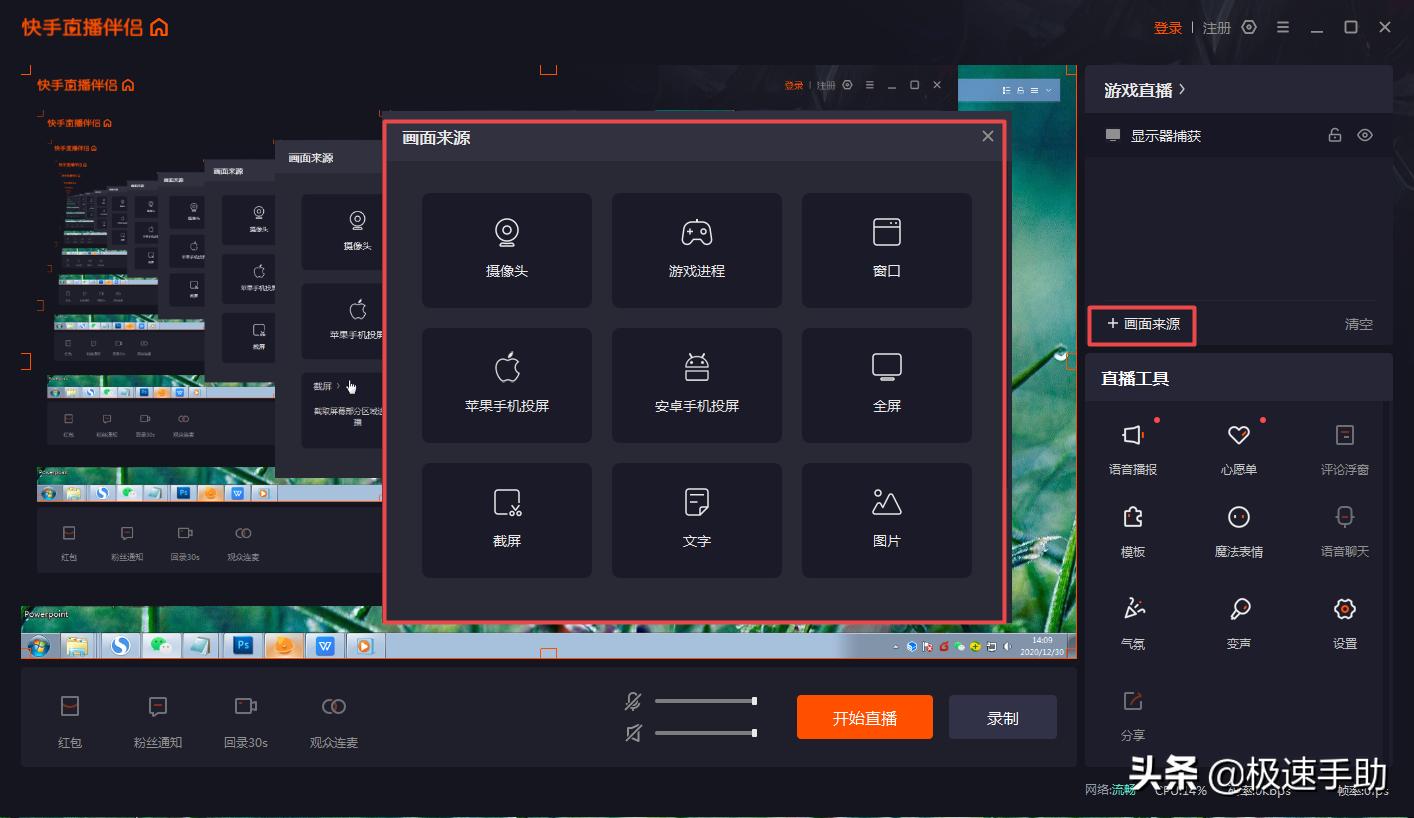
Task: Clear all sources with 清空
Action: (x=1358, y=325)
